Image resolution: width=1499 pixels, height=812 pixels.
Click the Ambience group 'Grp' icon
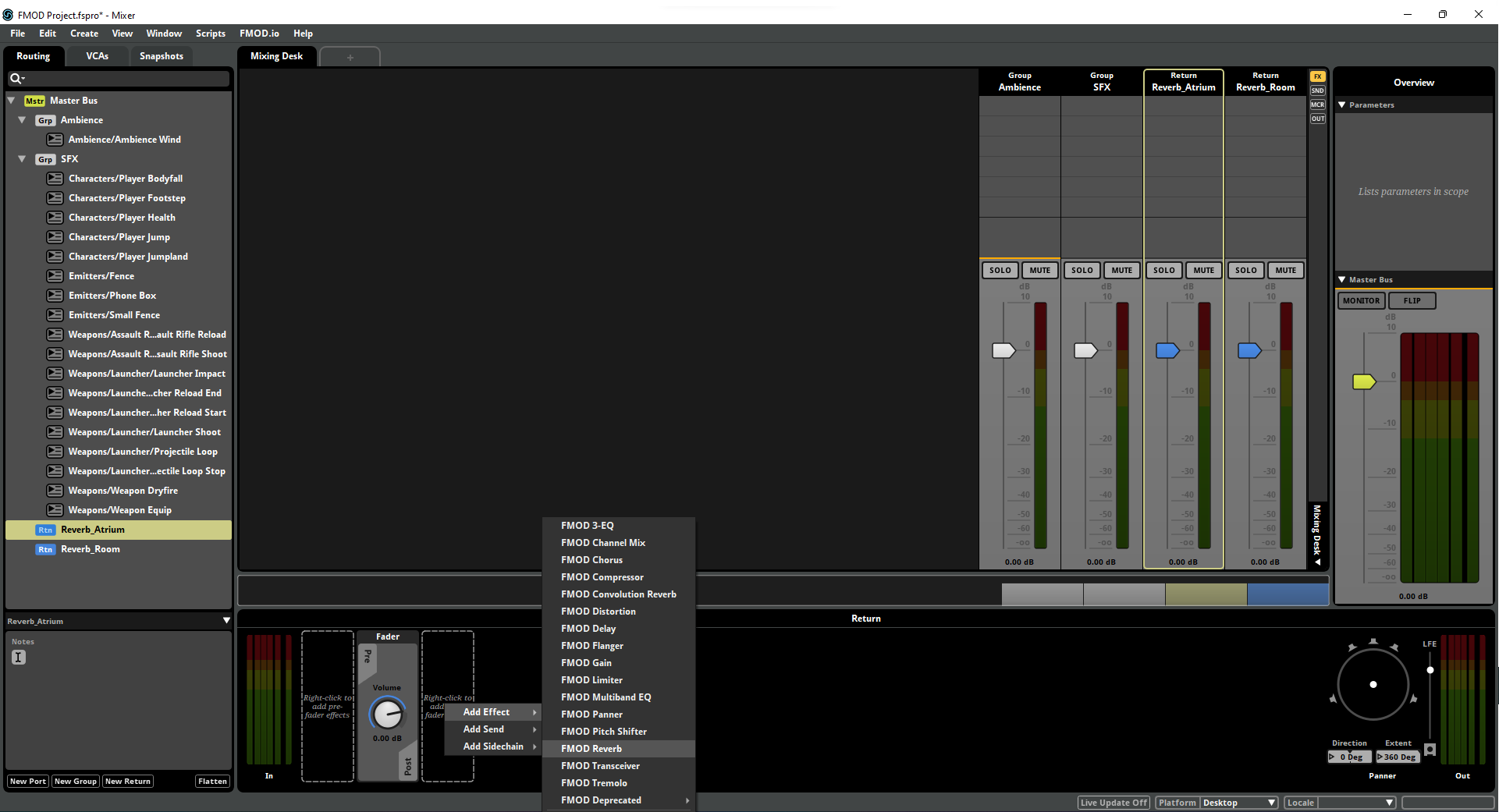45,120
